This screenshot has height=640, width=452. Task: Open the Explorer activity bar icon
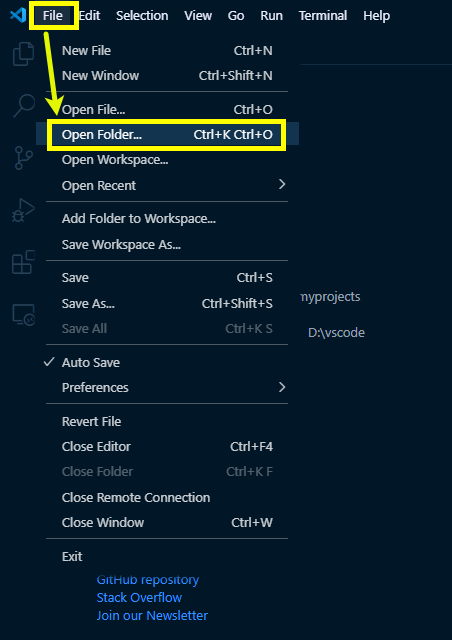23,54
